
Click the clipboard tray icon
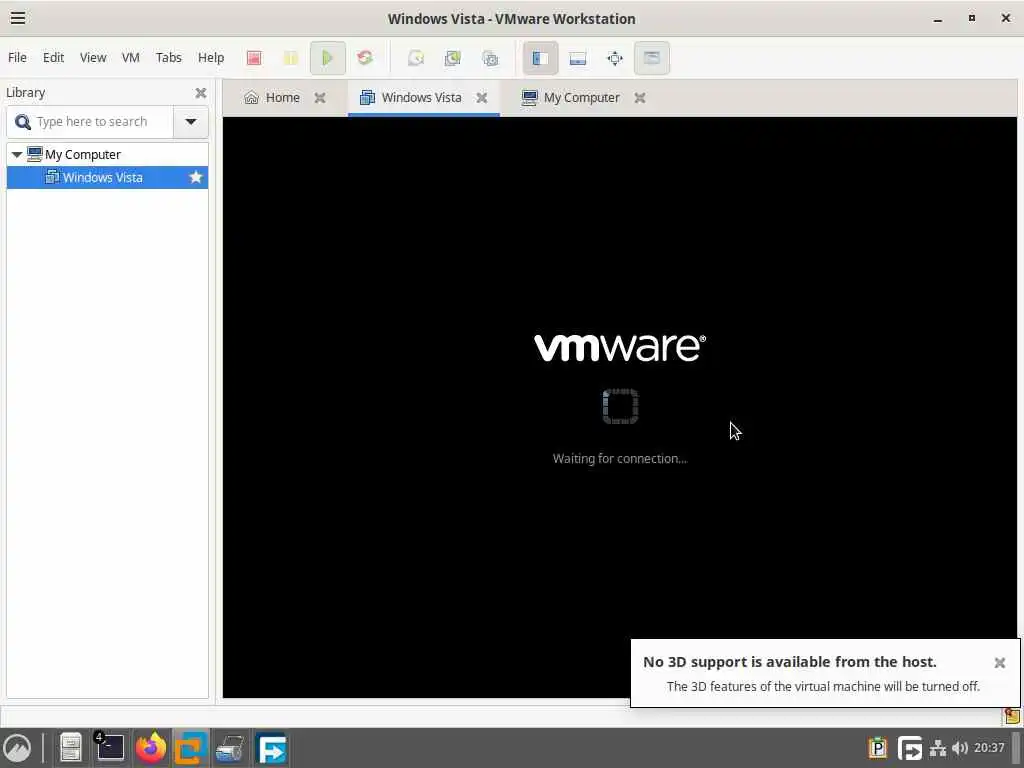(878, 748)
